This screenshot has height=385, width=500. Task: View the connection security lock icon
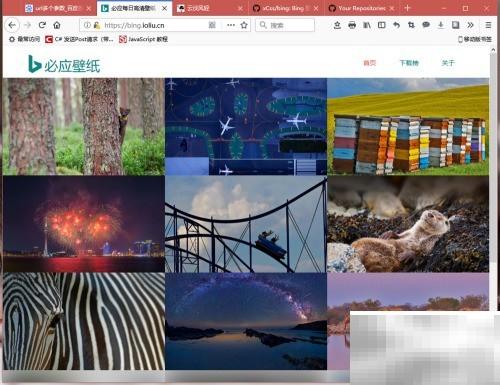(x=97, y=25)
